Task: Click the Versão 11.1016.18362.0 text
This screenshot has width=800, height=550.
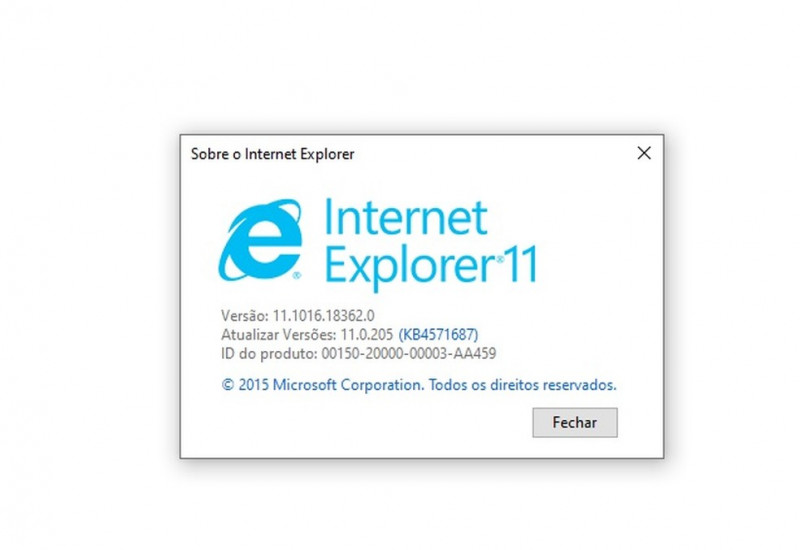Action: click(x=297, y=315)
